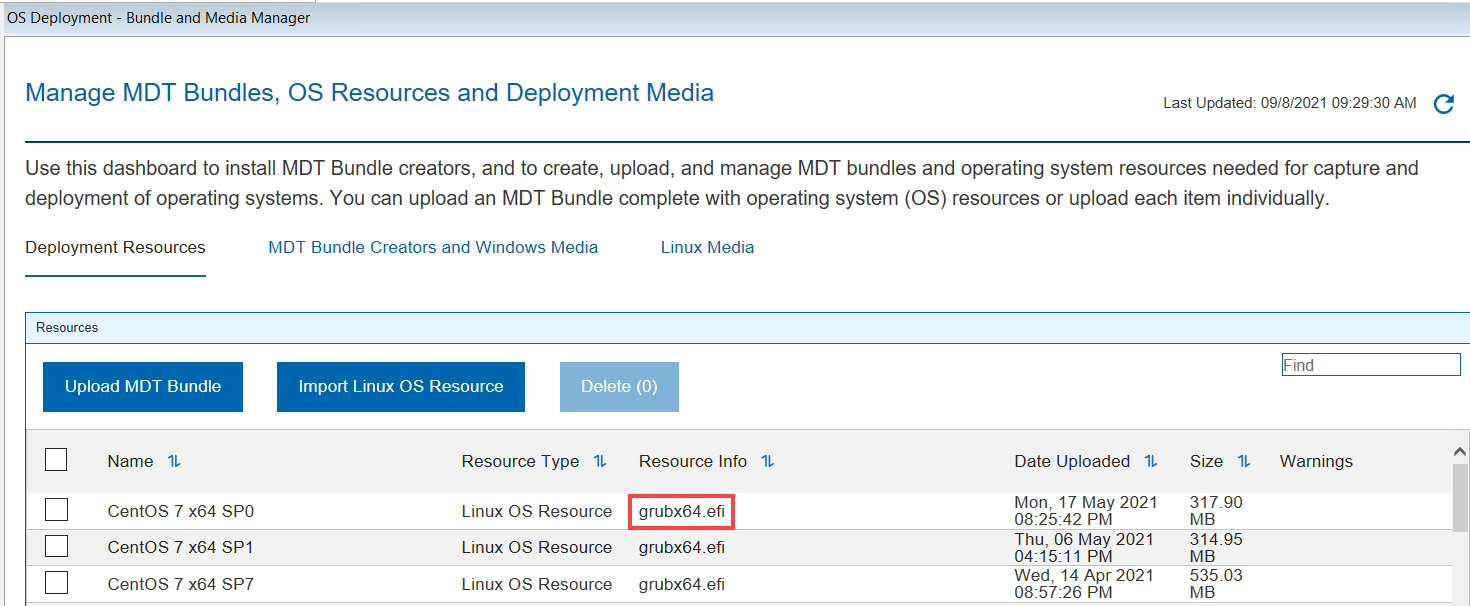Click the refresh icon beside Last Updated

(1443, 104)
